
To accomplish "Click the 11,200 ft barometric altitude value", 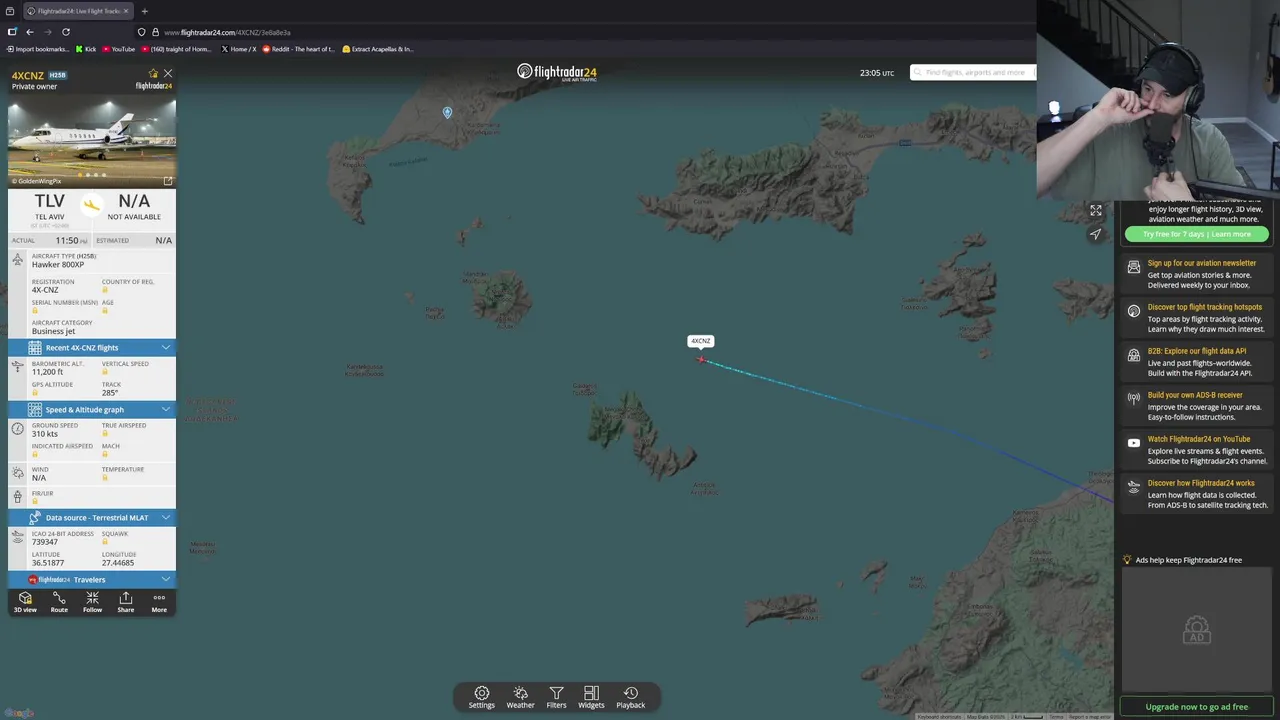I will click(47, 372).
